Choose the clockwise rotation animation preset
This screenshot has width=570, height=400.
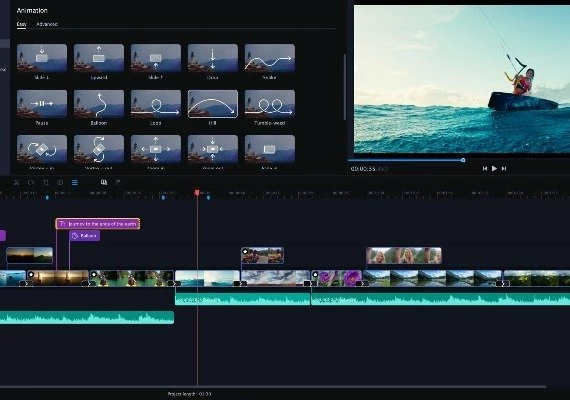pyautogui.click(x=42, y=149)
